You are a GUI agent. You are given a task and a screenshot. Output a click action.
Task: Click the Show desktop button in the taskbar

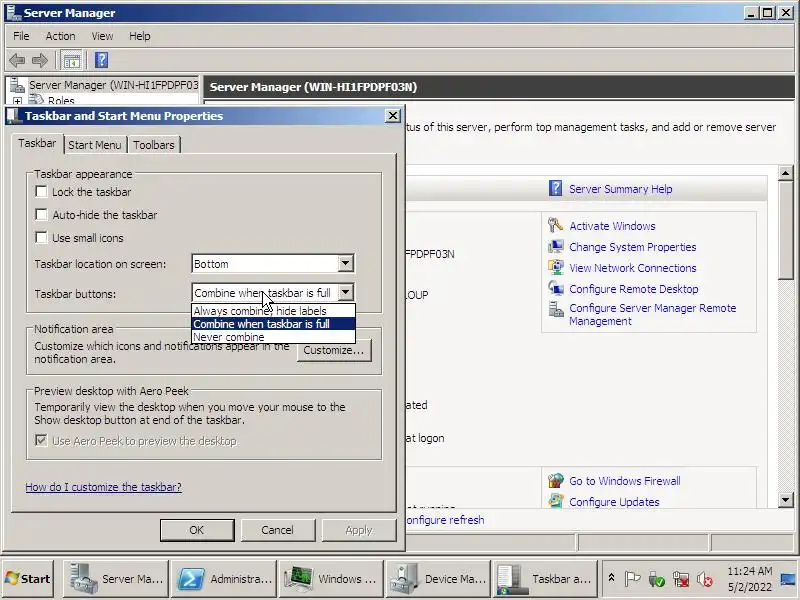[789, 579]
